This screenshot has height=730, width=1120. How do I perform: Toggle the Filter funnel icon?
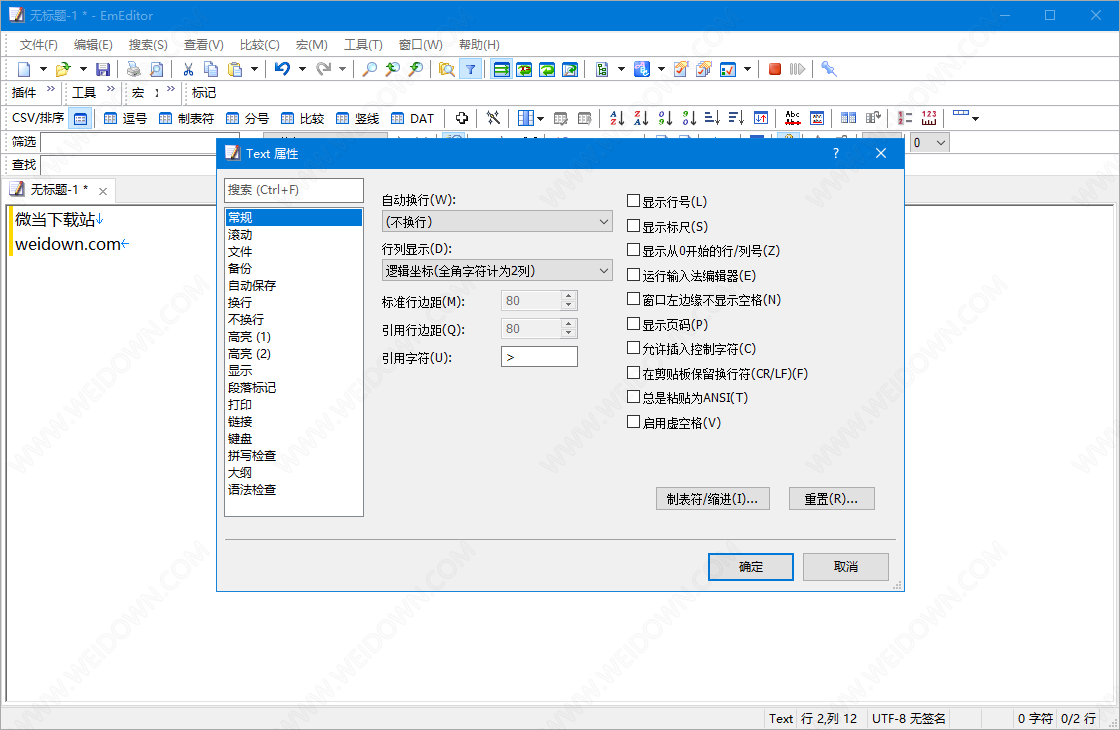[x=471, y=69]
